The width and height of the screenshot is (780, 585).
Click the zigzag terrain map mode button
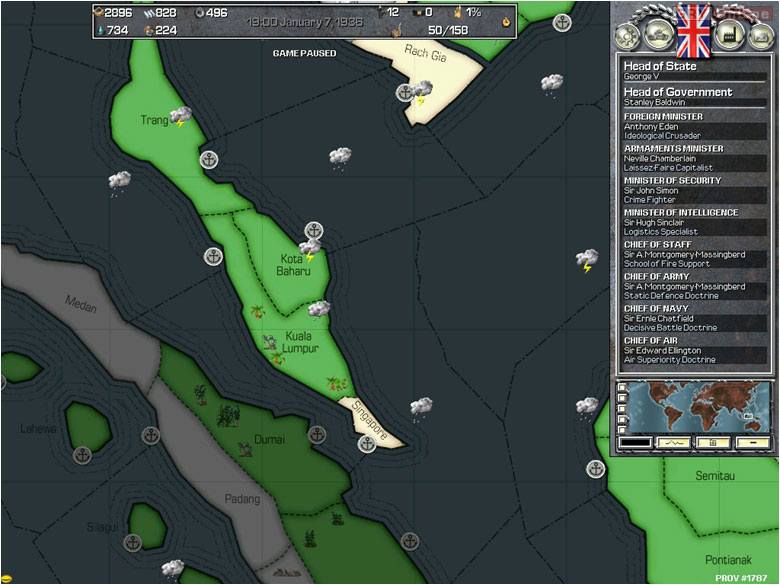pyautogui.click(x=673, y=442)
